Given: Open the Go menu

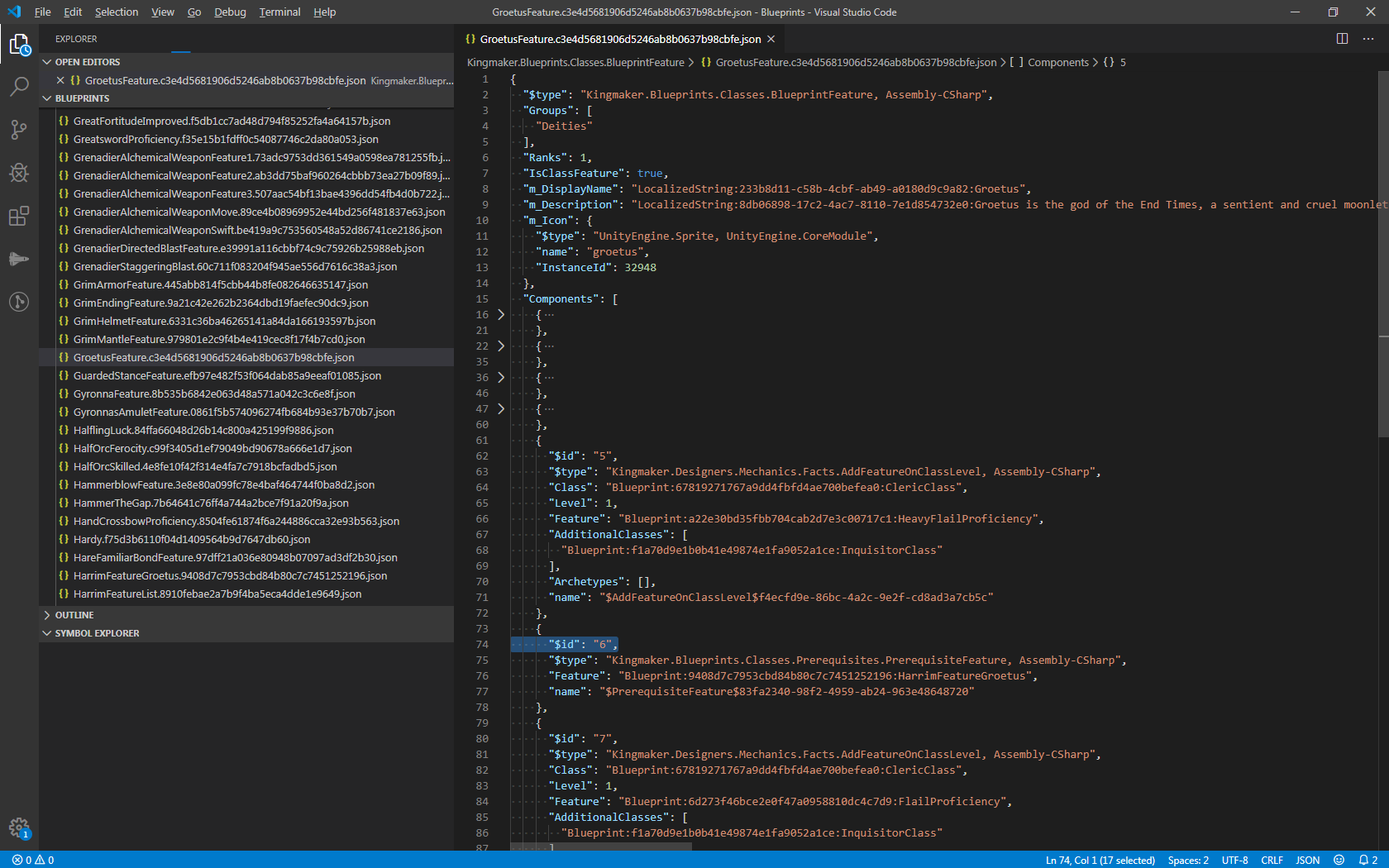Looking at the screenshot, I should 194,12.
